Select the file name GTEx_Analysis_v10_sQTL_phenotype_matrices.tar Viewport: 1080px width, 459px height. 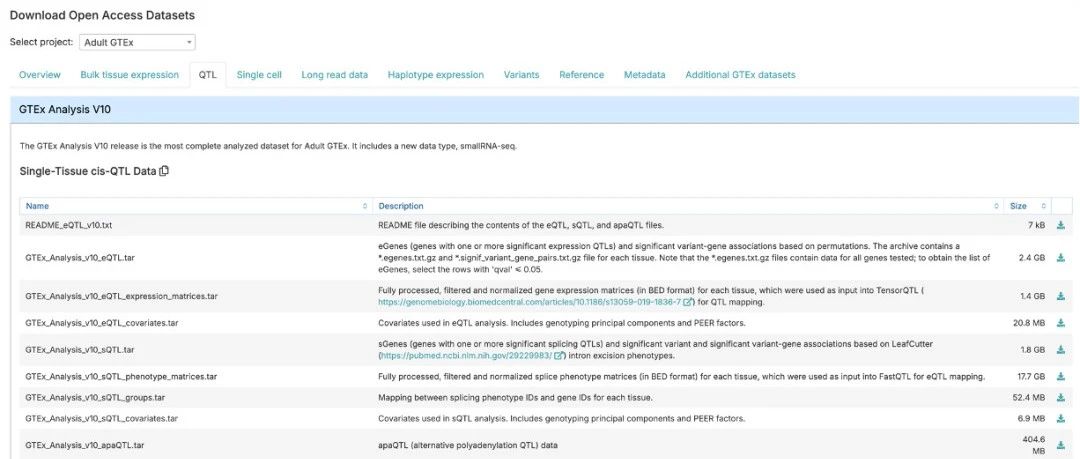click(x=121, y=377)
